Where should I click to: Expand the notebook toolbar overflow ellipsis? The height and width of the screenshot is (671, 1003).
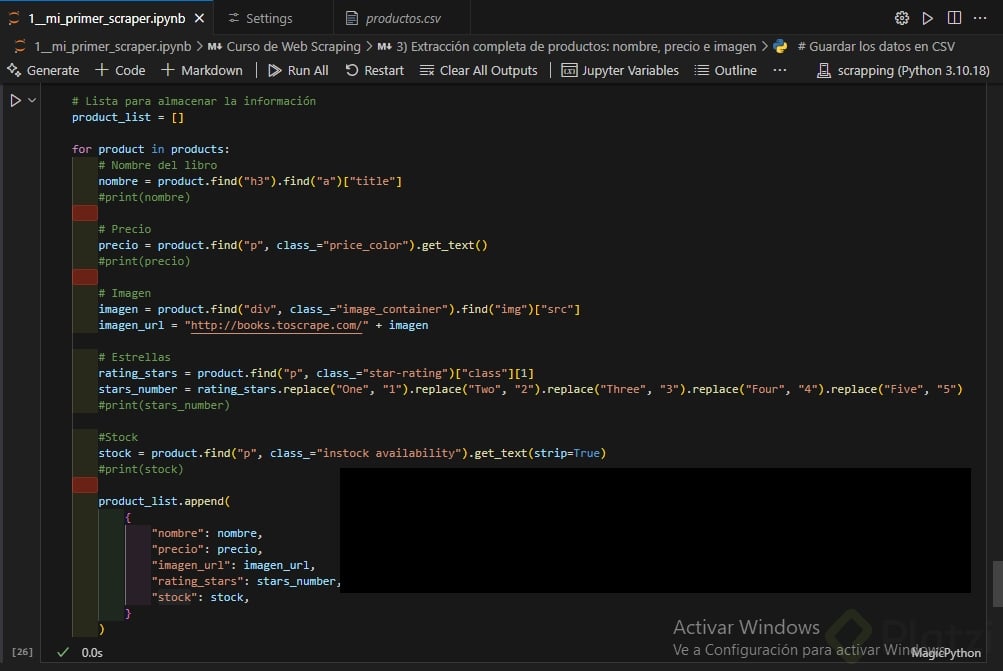(x=780, y=70)
